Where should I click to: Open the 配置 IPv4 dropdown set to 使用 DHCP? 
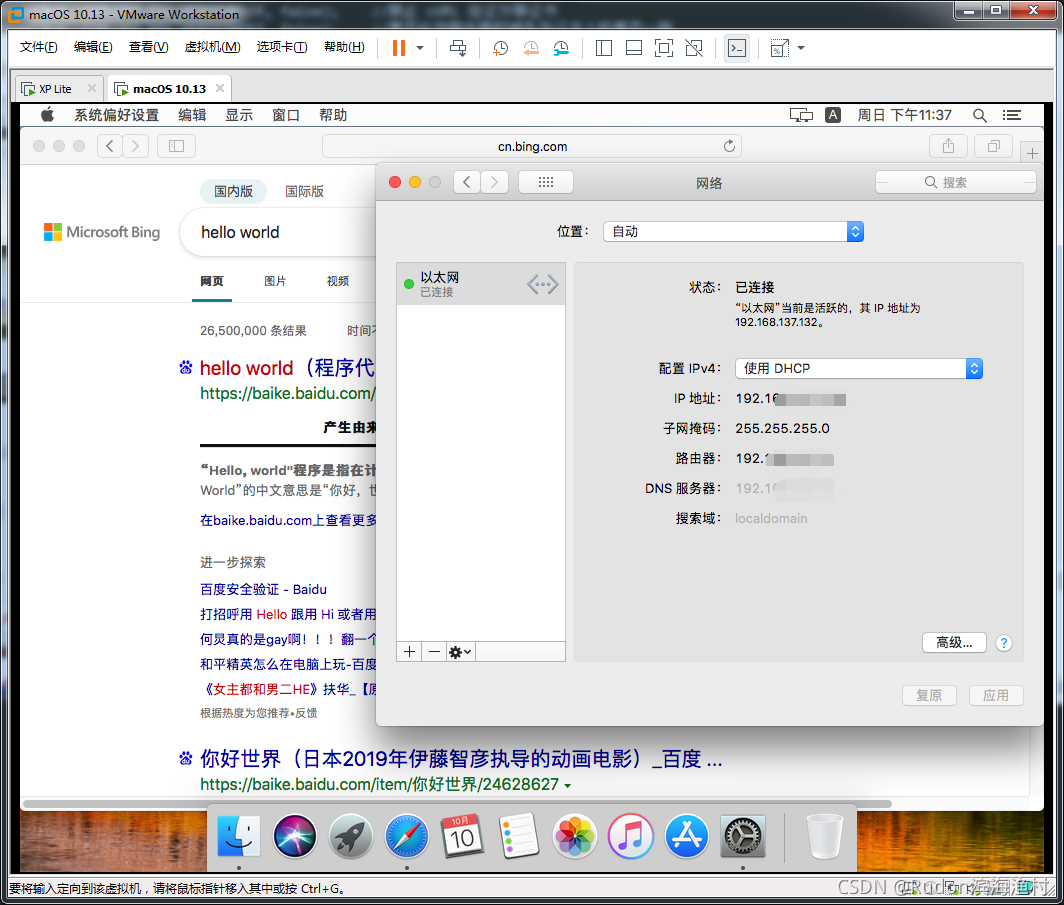(858, 368)
